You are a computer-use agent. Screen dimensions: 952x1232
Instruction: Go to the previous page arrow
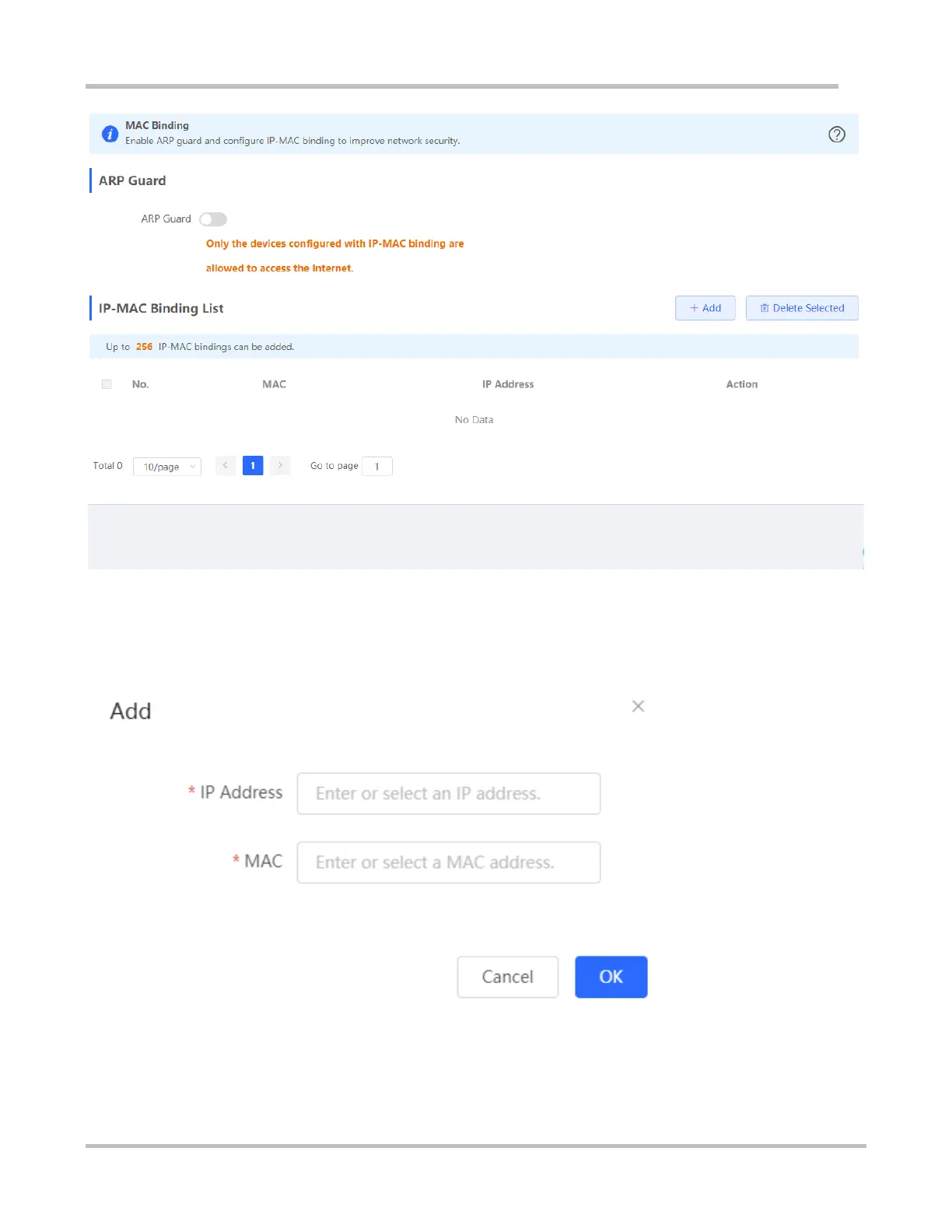tap(226, 466)
